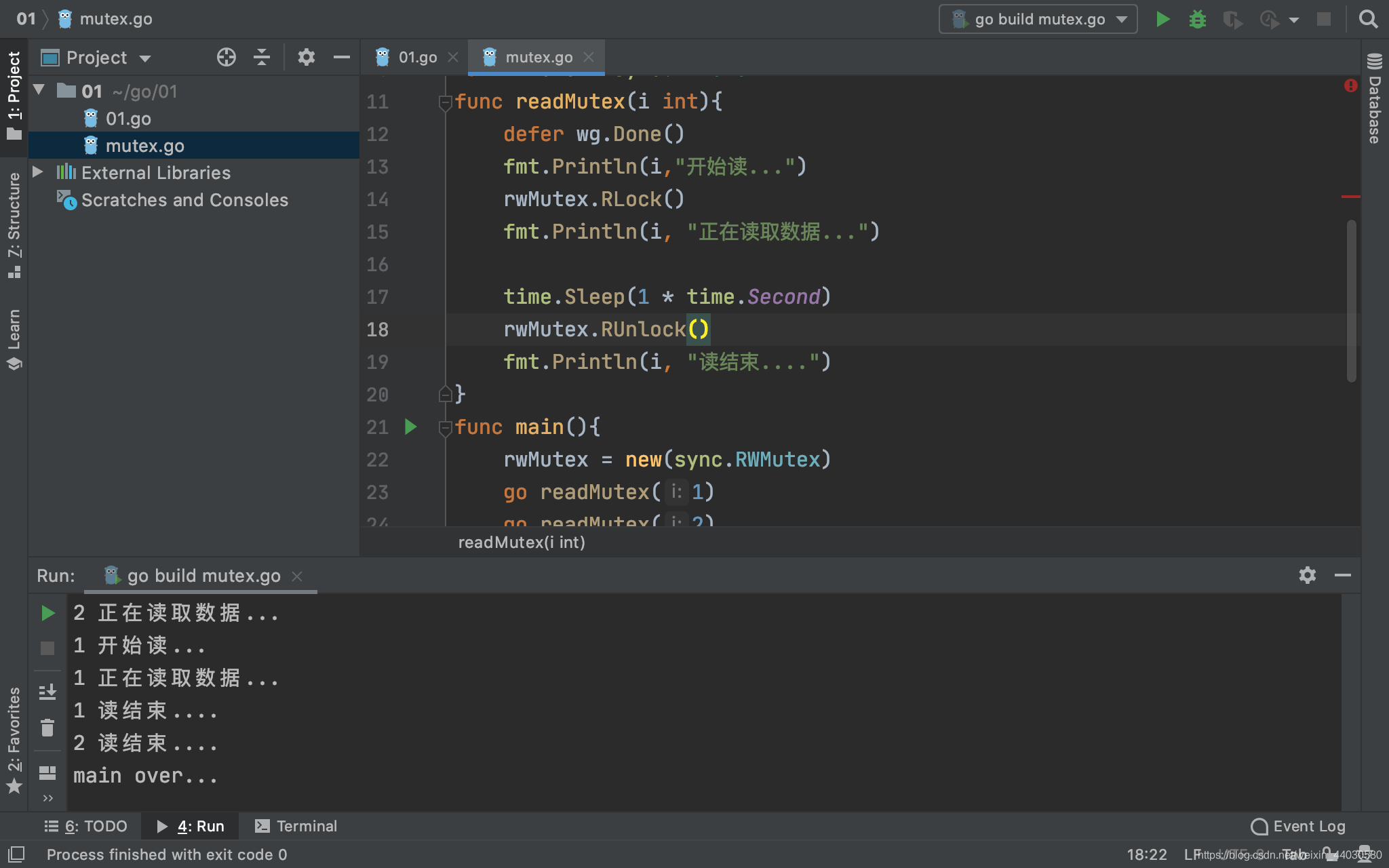Open the 6: TODO tool window
This screenshot has width=1389, height=868.
(86, 826)
